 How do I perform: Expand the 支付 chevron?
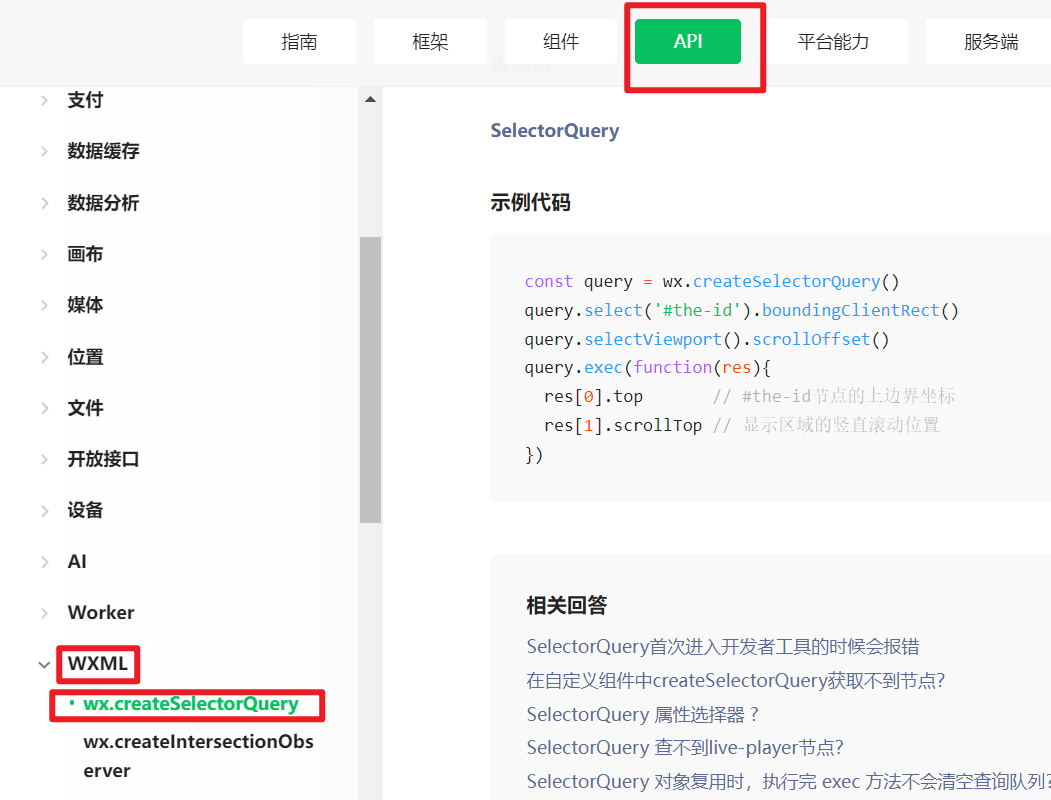[x=44, y=101]
